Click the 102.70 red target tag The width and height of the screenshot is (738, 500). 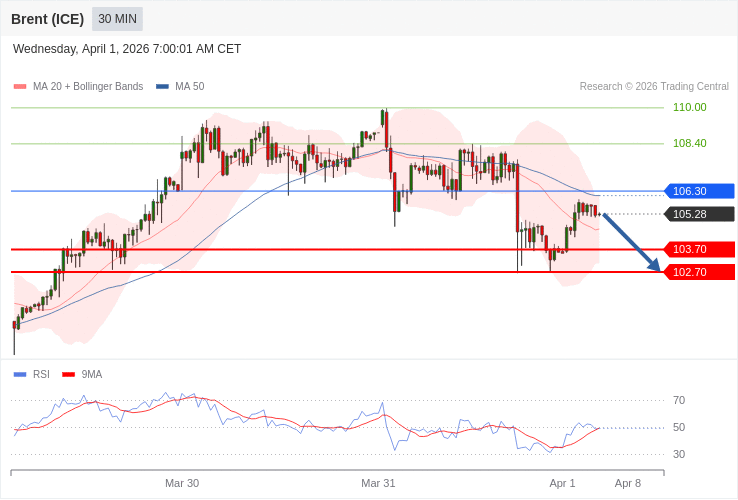[699, 272]
